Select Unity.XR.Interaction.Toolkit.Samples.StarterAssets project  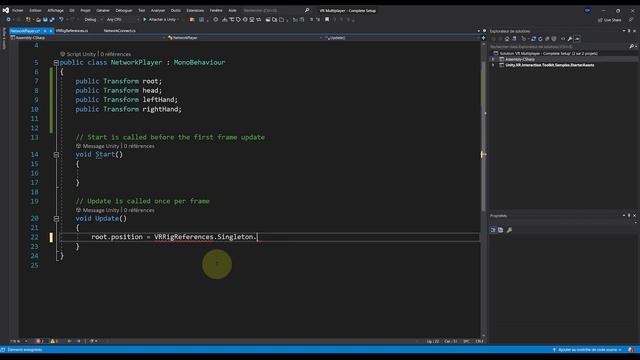pos(549,65)
